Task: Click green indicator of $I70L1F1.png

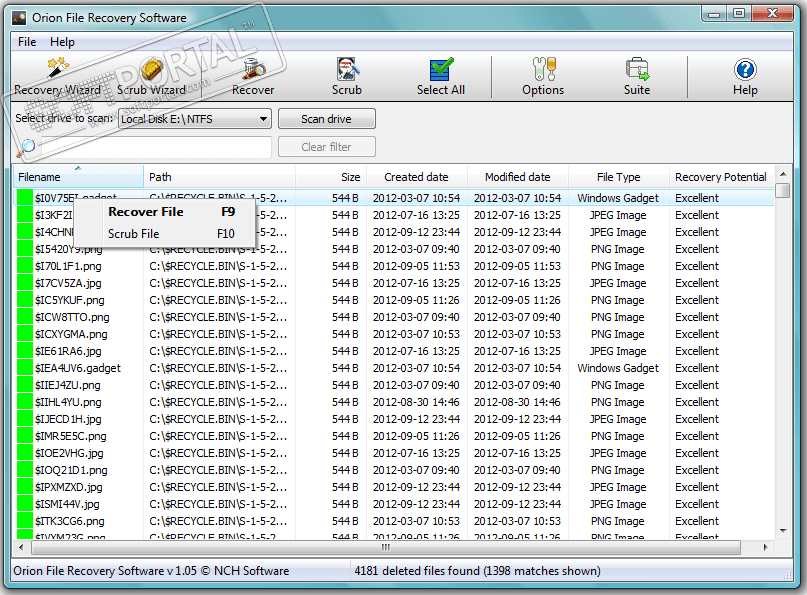Action: pos(25,266)
